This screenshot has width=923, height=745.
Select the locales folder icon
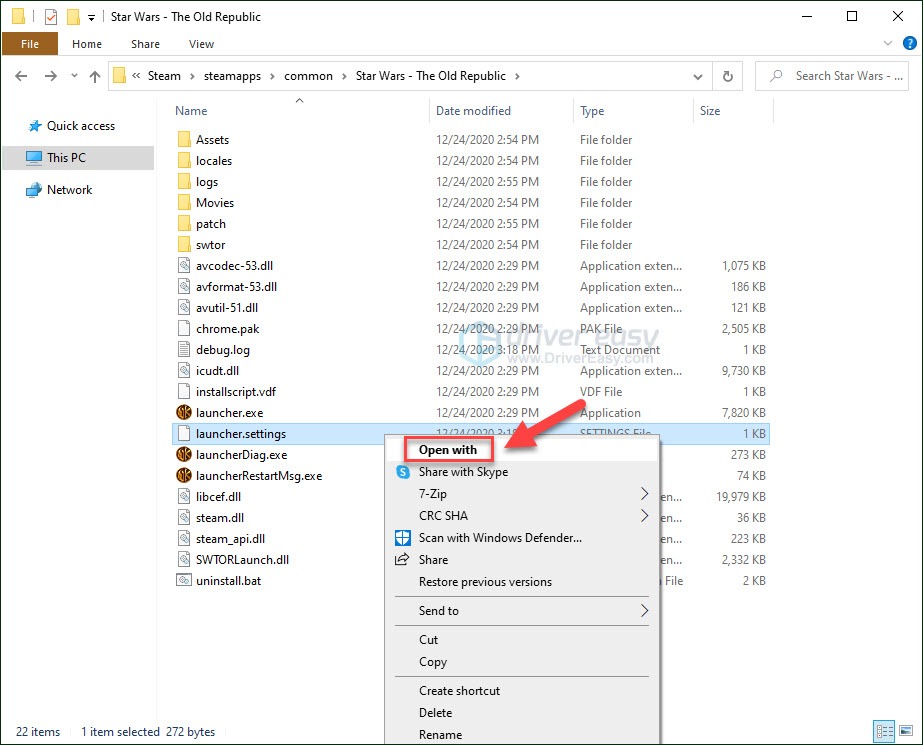[x=184, y=161]
